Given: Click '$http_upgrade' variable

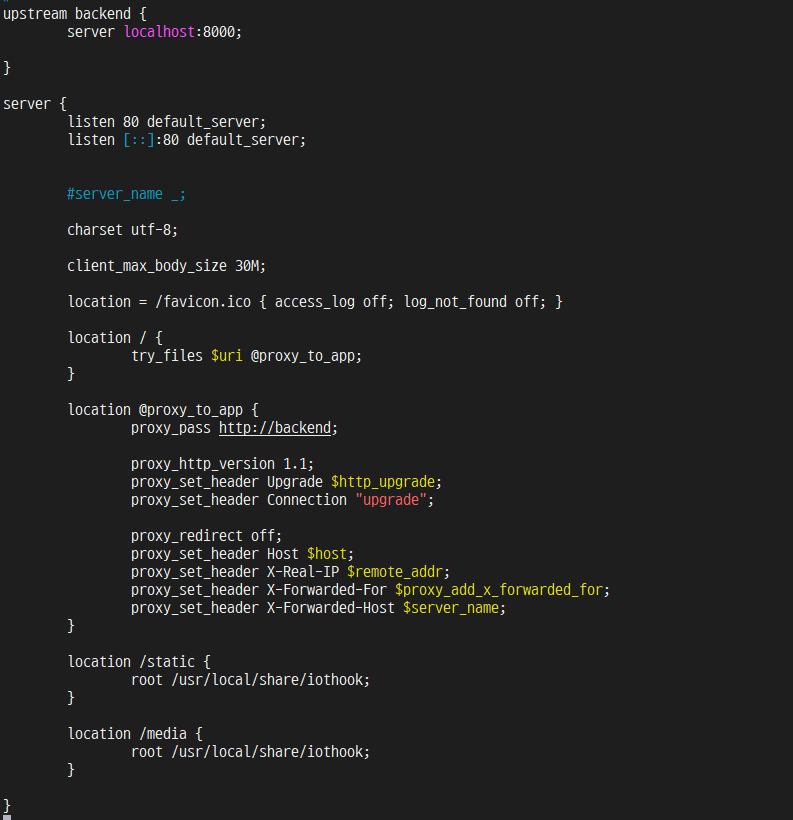Looking at the screenshot, I should tap(383, 482).
